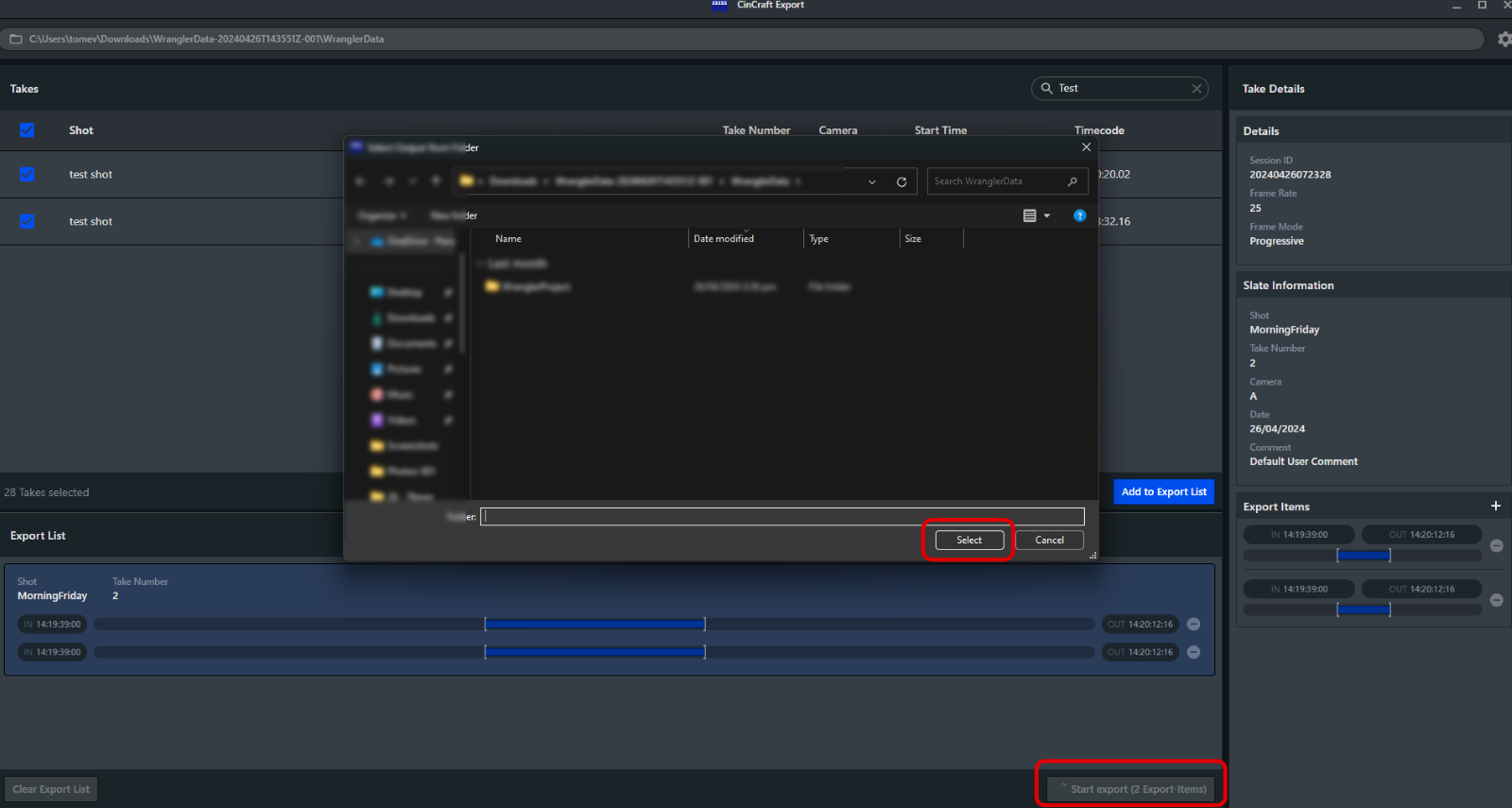Toggle the select-all checkbox beside Shot header
Screen dimensions: 1512x808
(x=27, y=130)
